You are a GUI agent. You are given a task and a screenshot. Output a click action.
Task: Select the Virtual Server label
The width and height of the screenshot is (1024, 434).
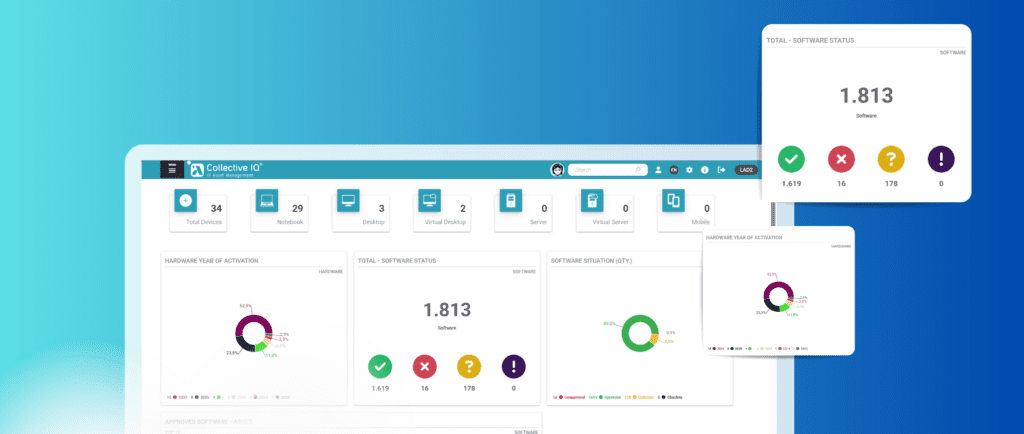click(x=611, y=223)
